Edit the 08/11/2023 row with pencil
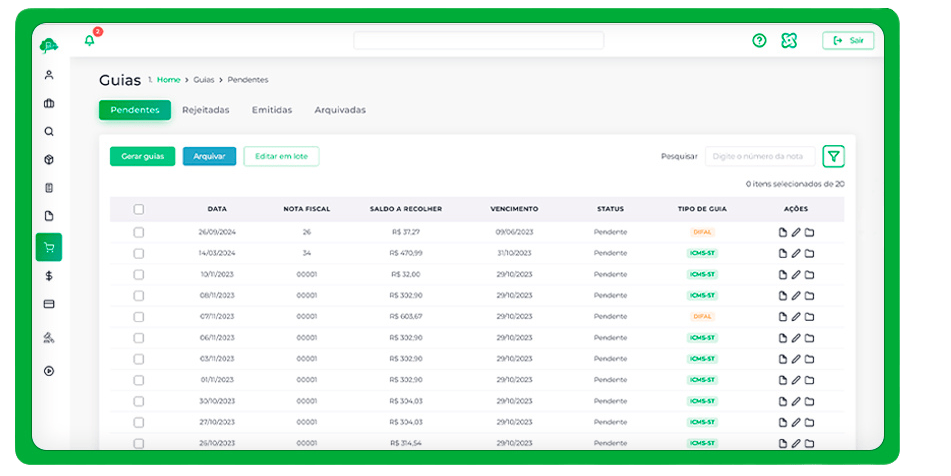Image resolution: width=951 pixels, height=476 pixels. pyautogui.click(x=796, y=296)
